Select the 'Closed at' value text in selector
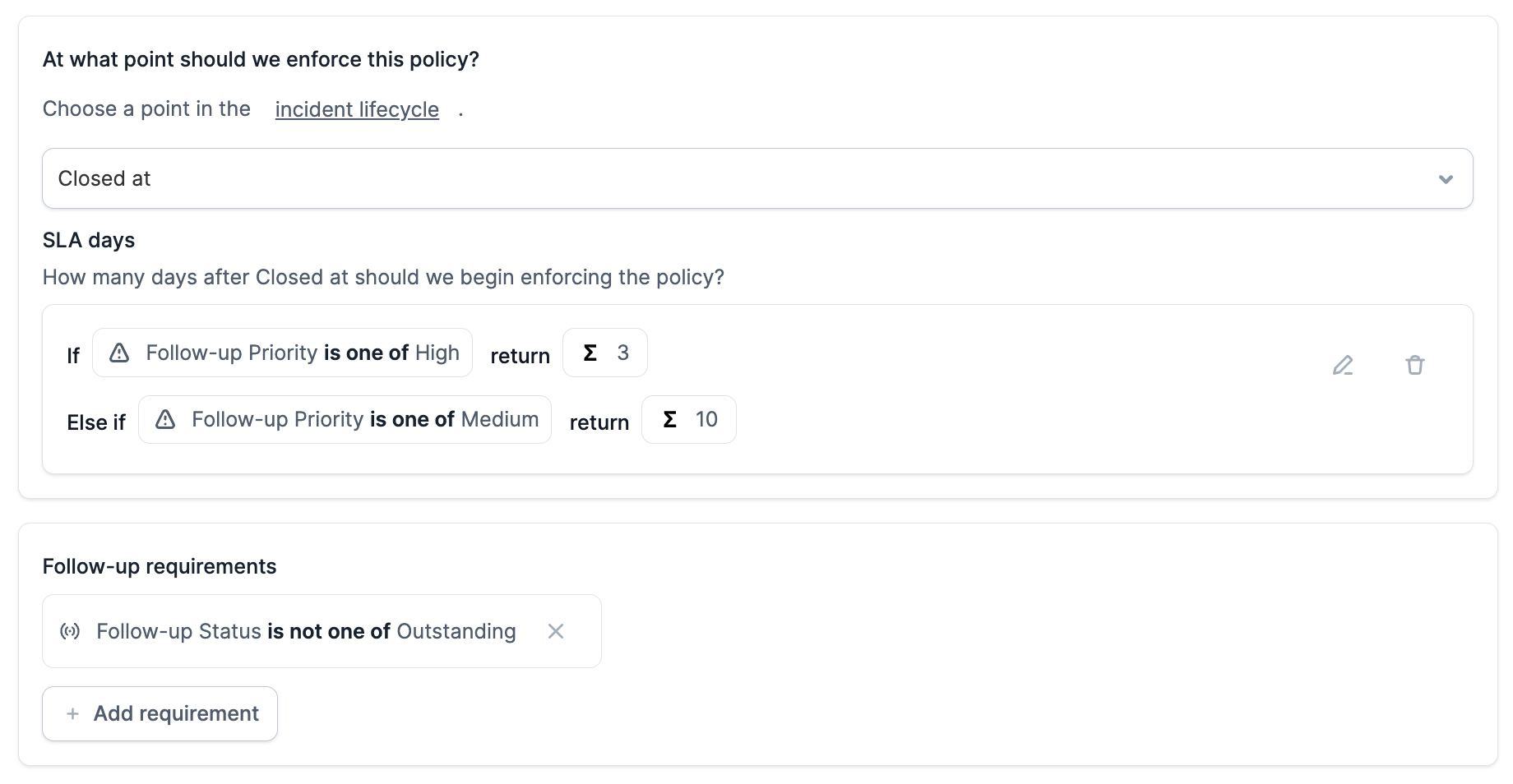Screen dimensions: 1513x784 coord(104,179)
